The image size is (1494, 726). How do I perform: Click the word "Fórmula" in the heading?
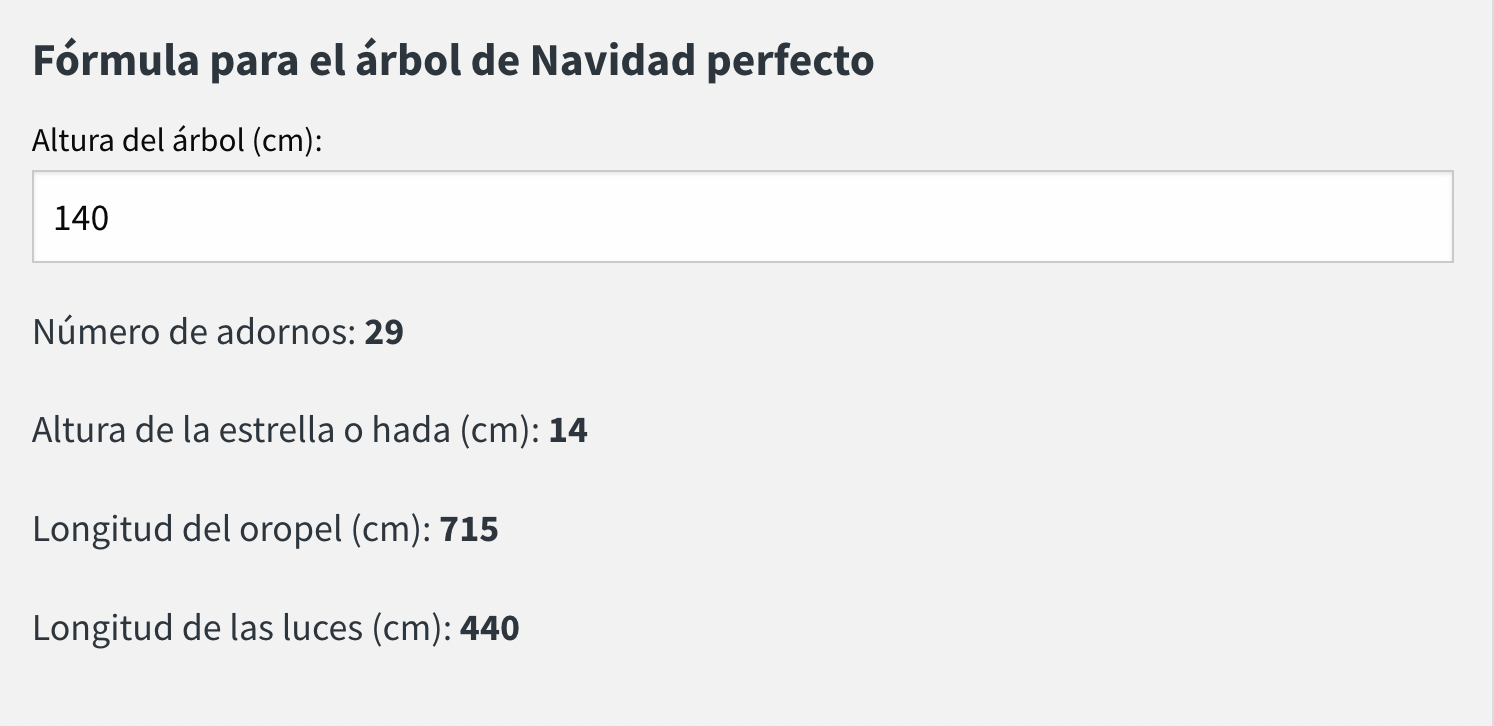pyautogui.click(x=112, y=61)
